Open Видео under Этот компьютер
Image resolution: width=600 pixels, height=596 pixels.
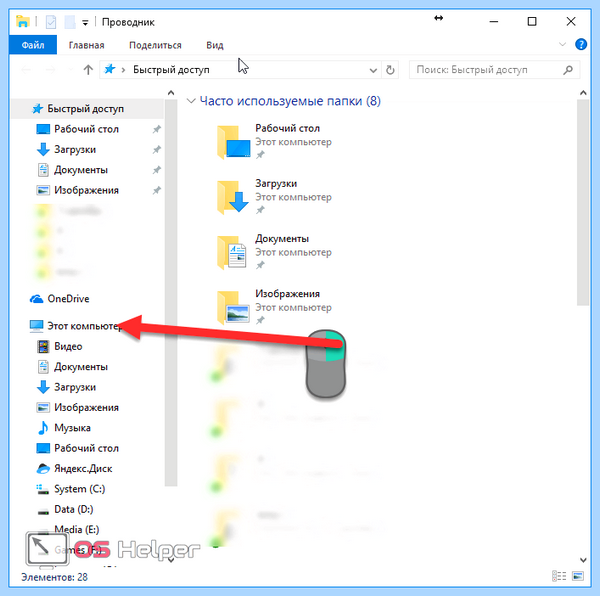pyautogui.click(x=68, y=346)
